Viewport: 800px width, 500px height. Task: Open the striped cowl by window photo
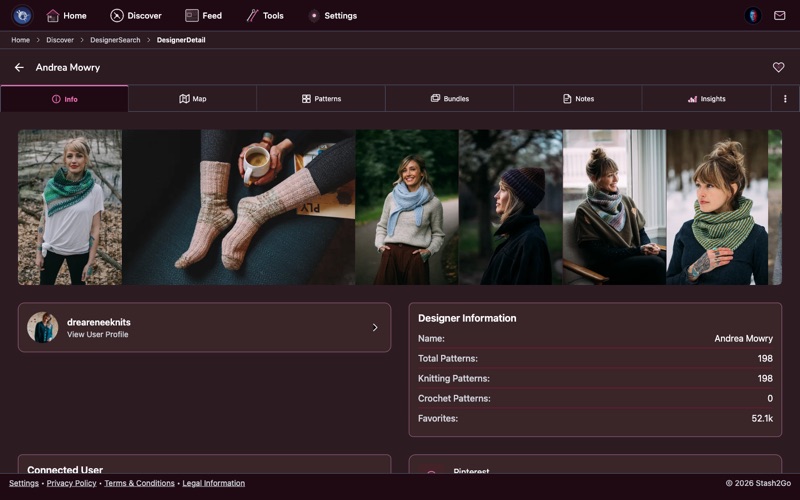tap(614, 207)
